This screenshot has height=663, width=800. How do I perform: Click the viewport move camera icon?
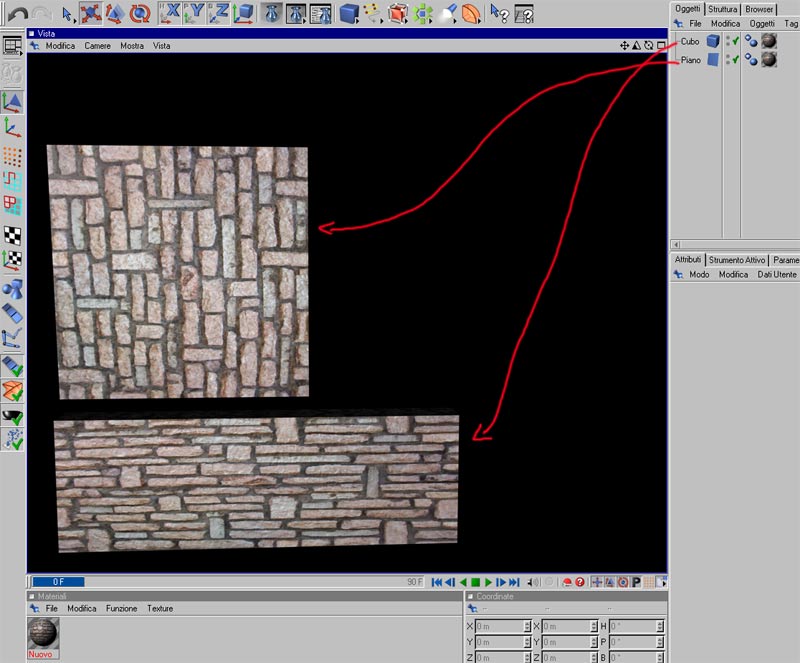[x=624, y=46]
